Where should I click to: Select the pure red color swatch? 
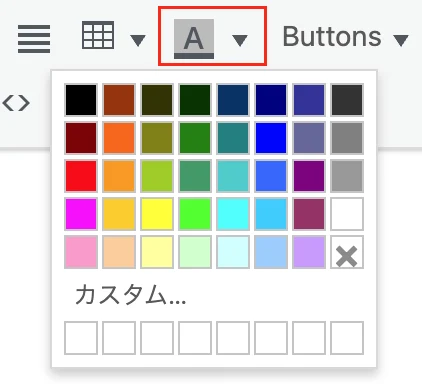pos(81,176)
